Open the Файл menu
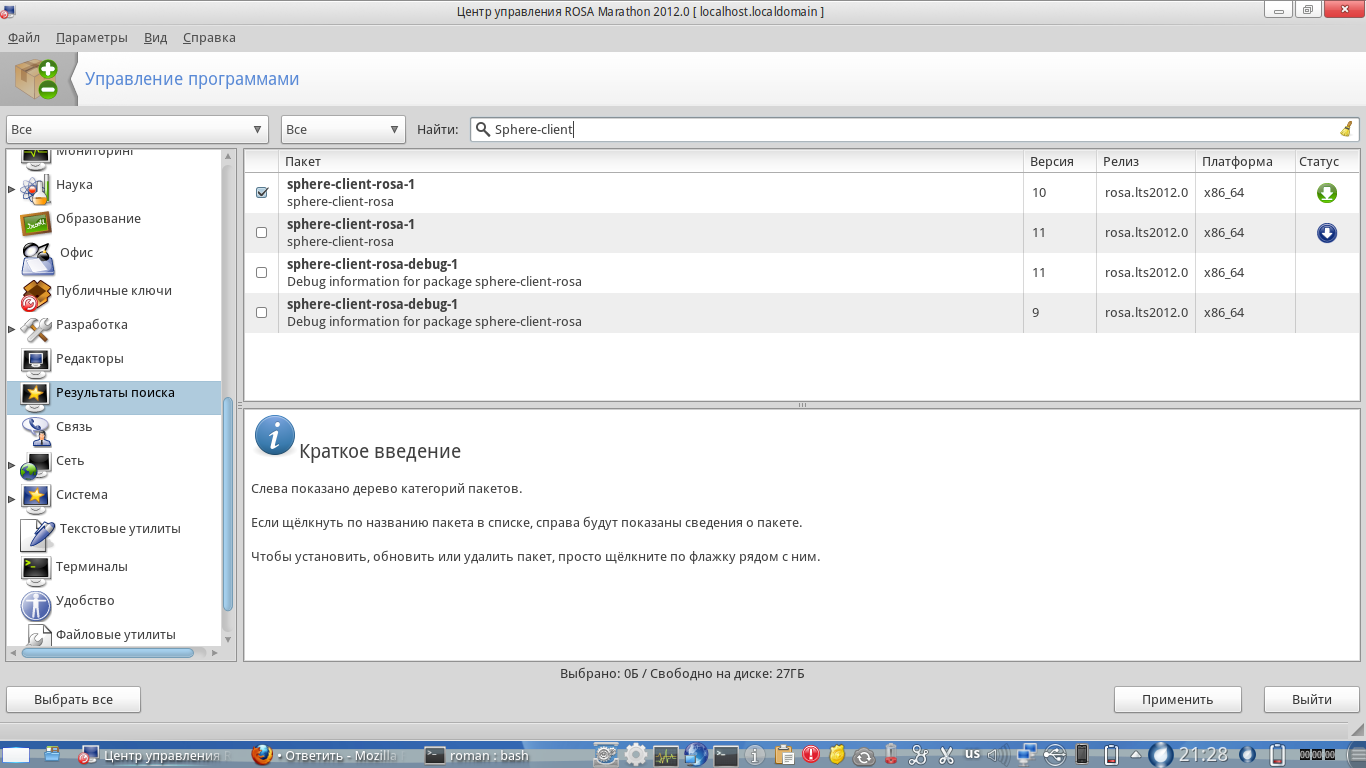This screenshot has height=768, width=1366. 24,38
